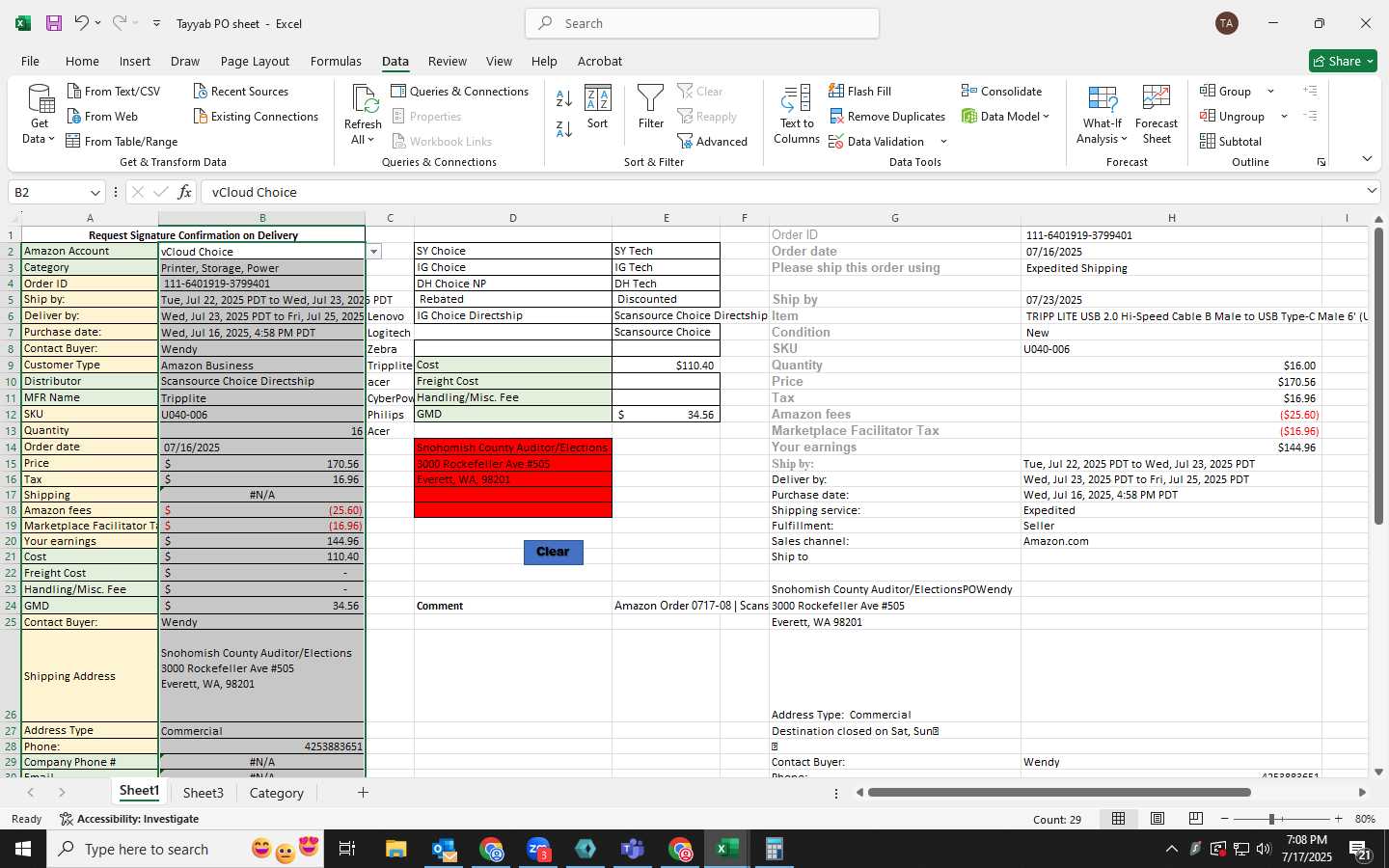
Task: Click the Share button
Action: pyautogui.click(x=1343, y=61)
